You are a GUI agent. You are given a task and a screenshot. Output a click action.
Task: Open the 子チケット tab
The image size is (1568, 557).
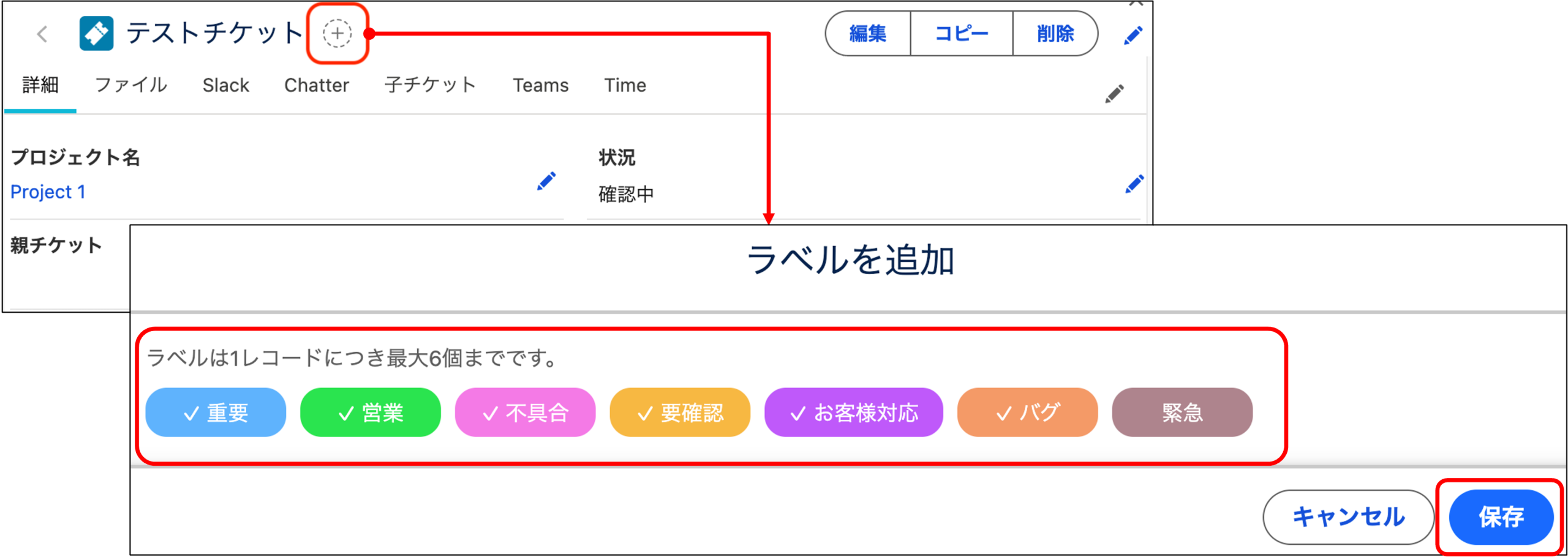pyautogui.click(x=430, y=85)
